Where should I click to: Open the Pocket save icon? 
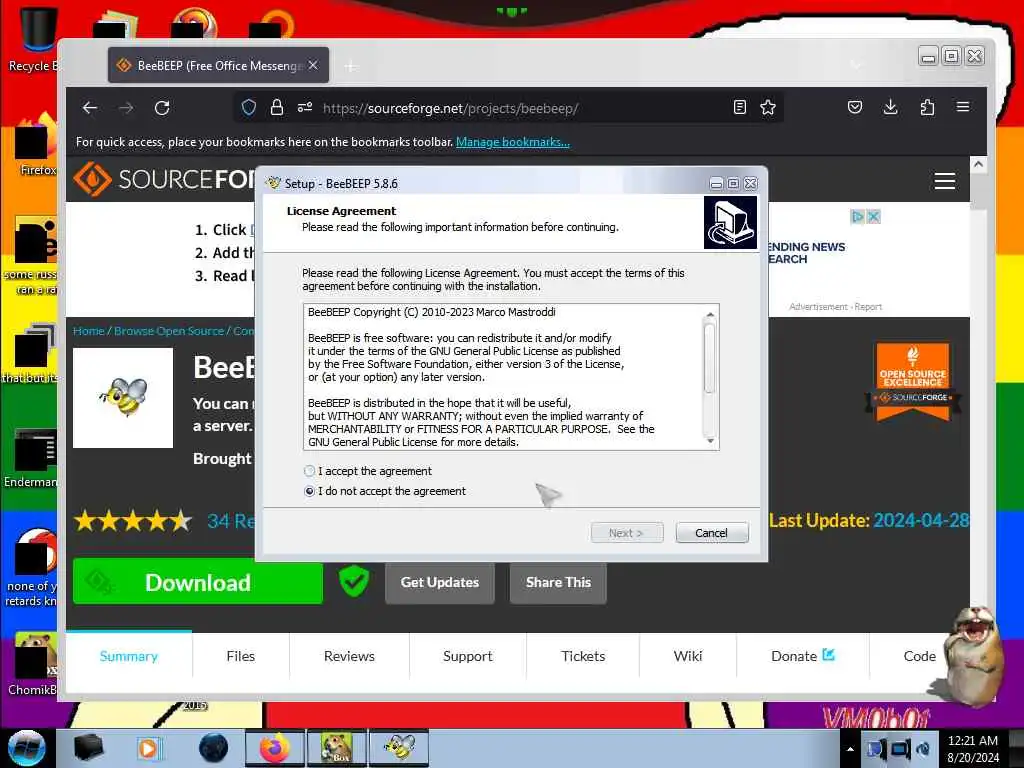pos(855,108)
